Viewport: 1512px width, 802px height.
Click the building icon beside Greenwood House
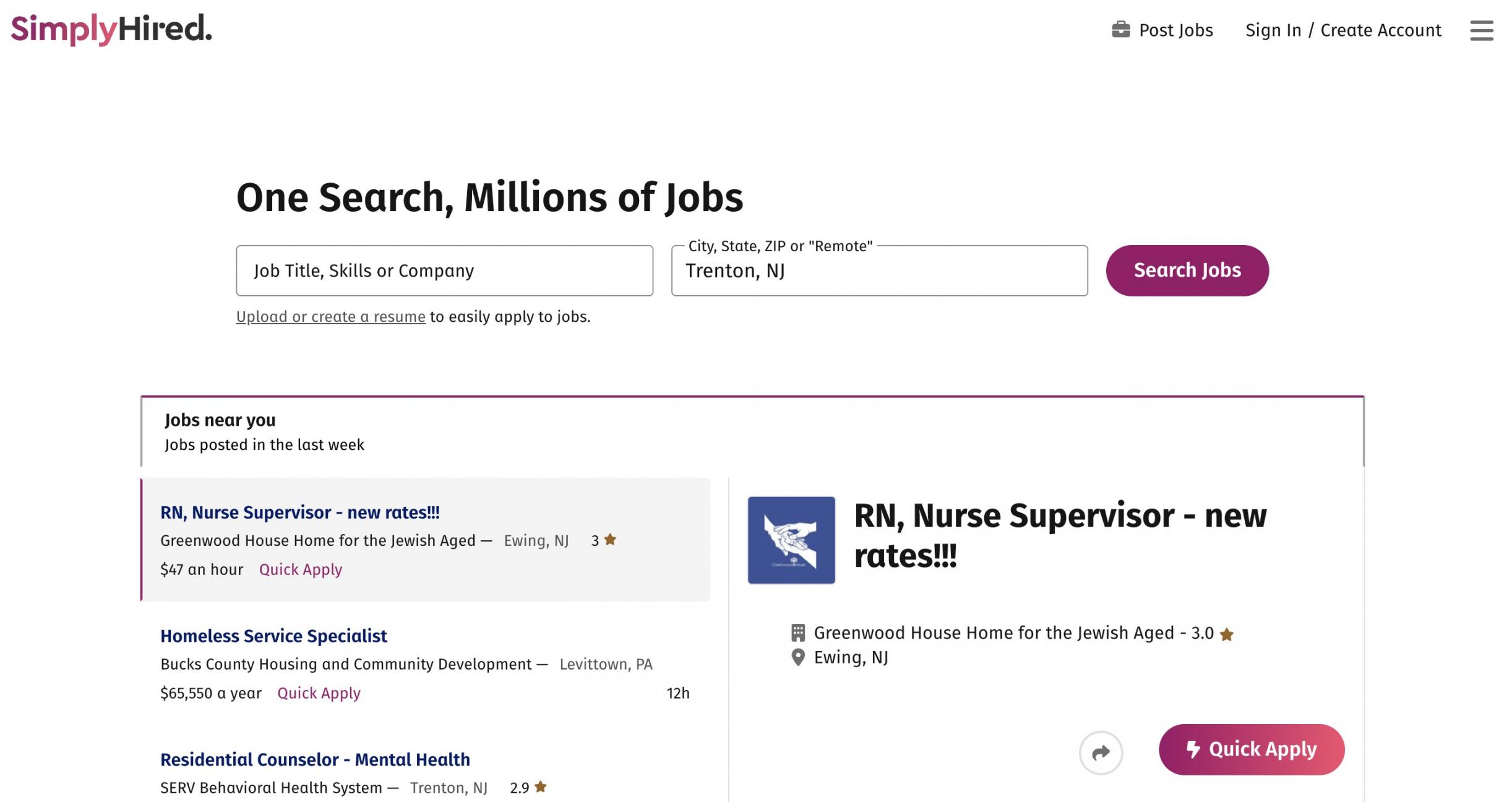tap(798, 632)
